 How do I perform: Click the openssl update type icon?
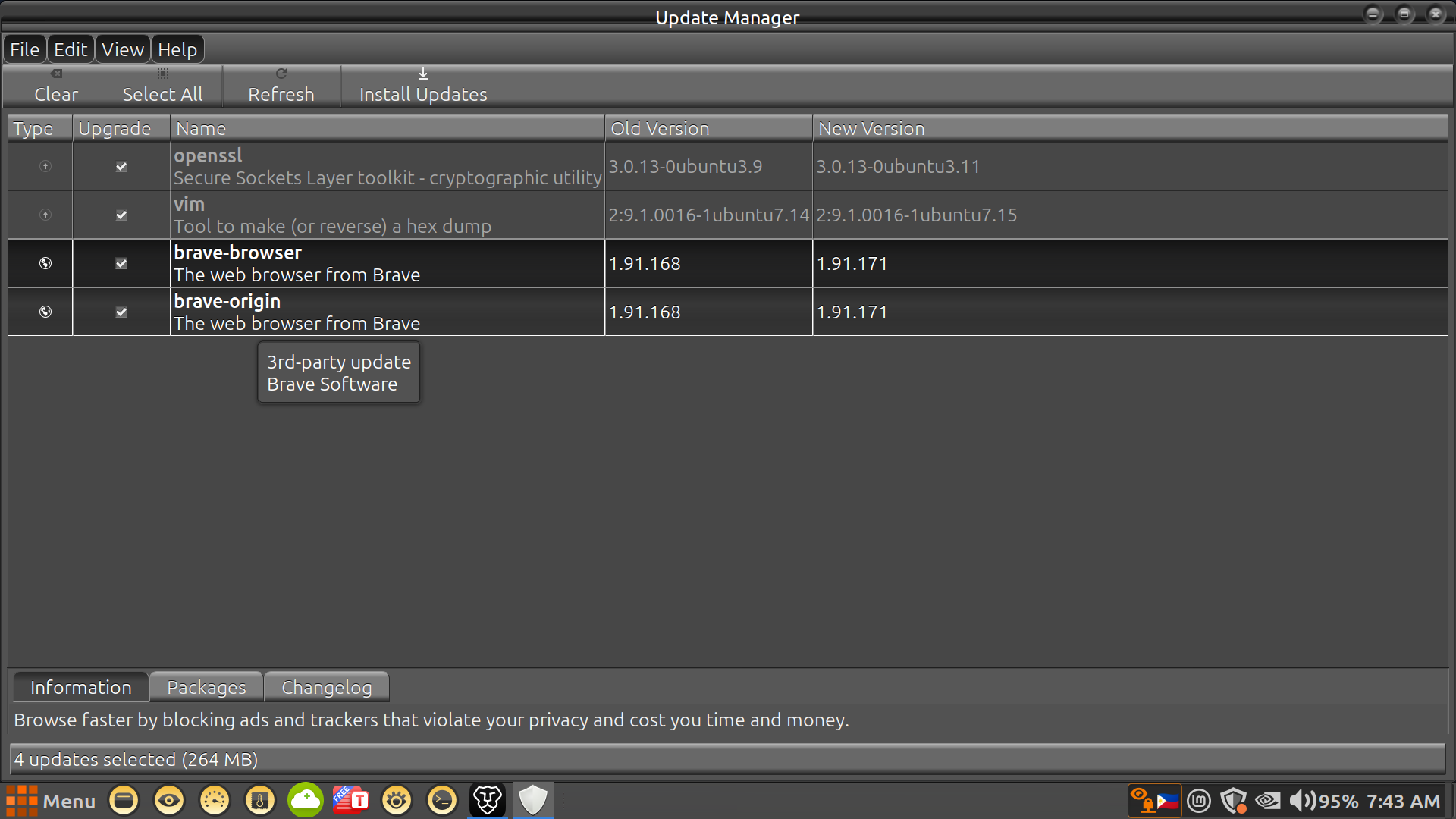pos(45,166)
